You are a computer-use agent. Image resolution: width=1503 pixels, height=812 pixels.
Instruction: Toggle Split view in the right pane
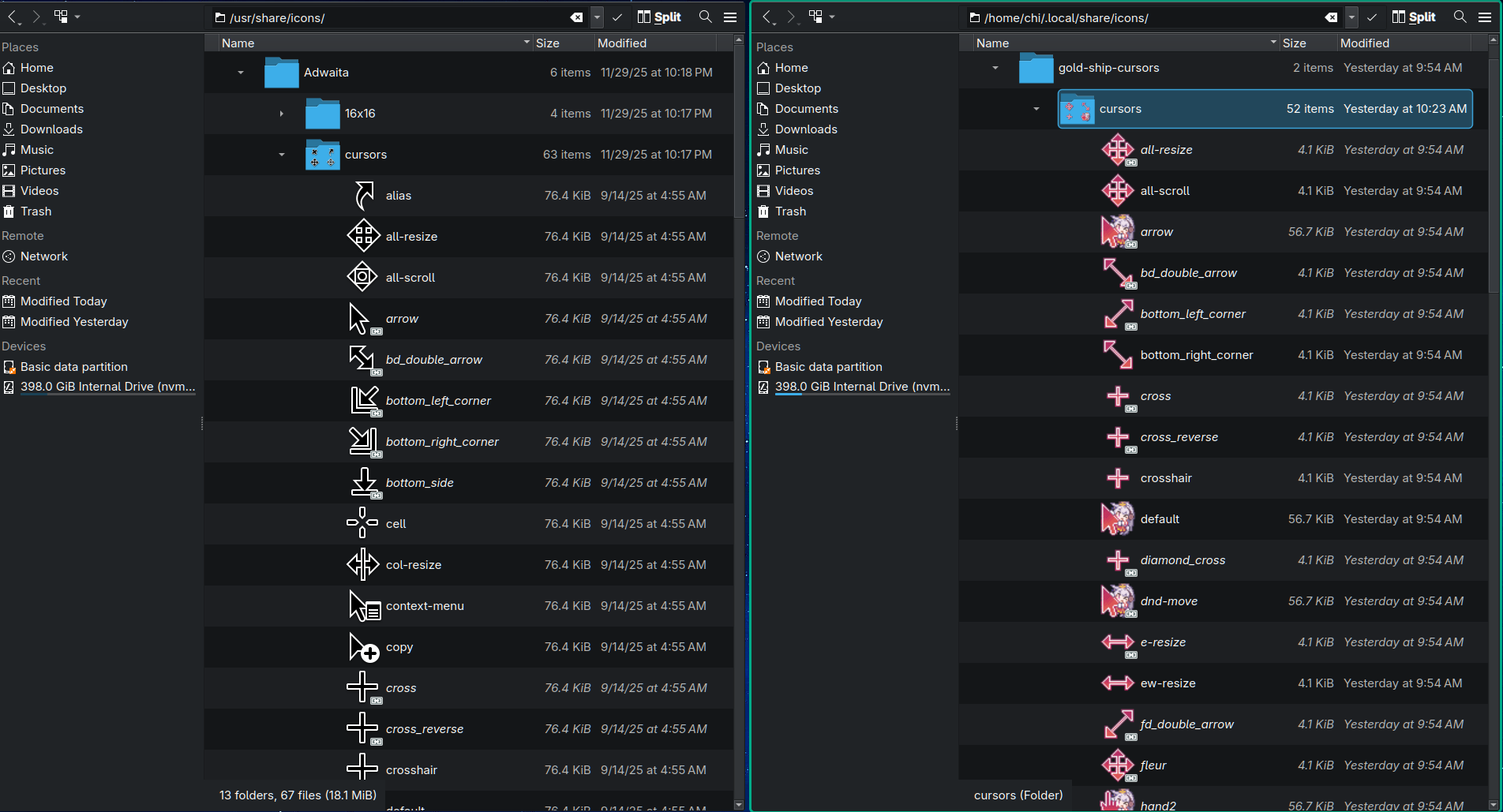pyautogui.click(x=1414, y=17)
